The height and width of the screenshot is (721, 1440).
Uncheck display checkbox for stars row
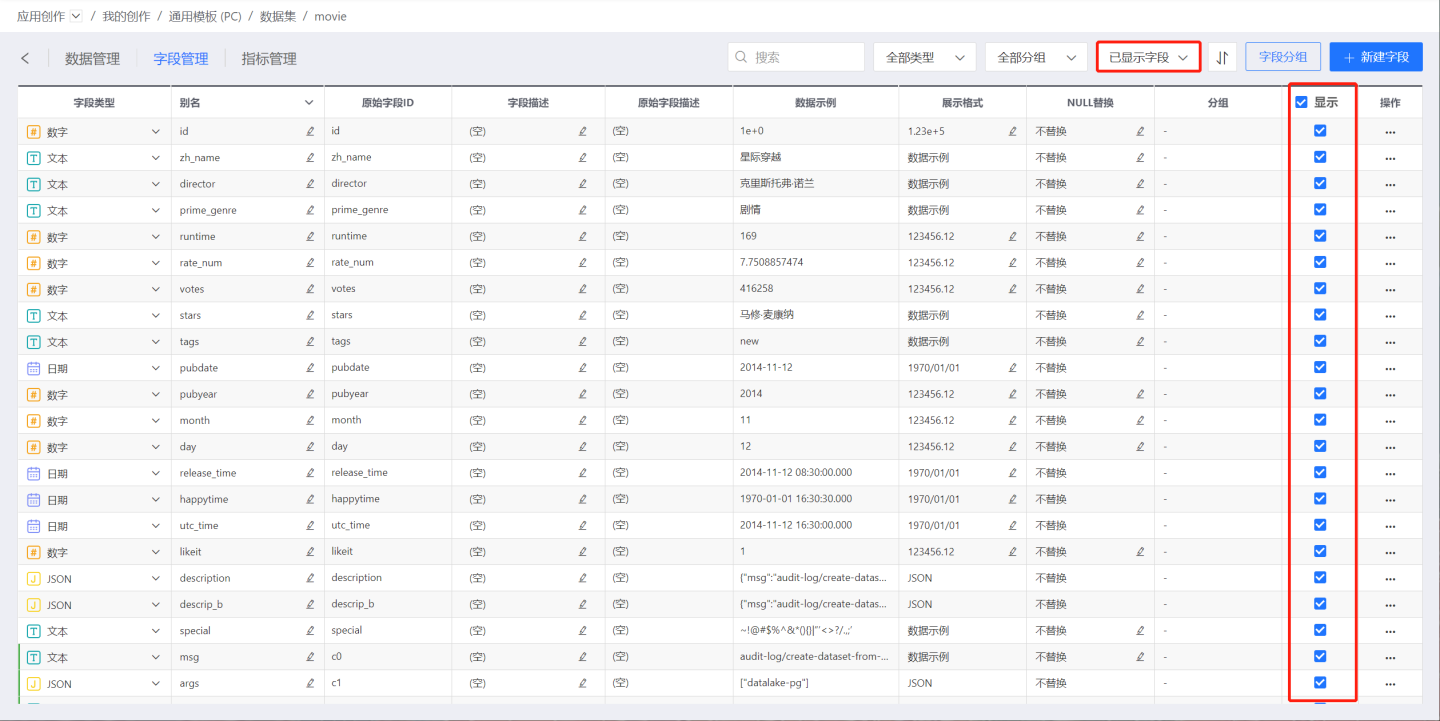(1320, 315)
